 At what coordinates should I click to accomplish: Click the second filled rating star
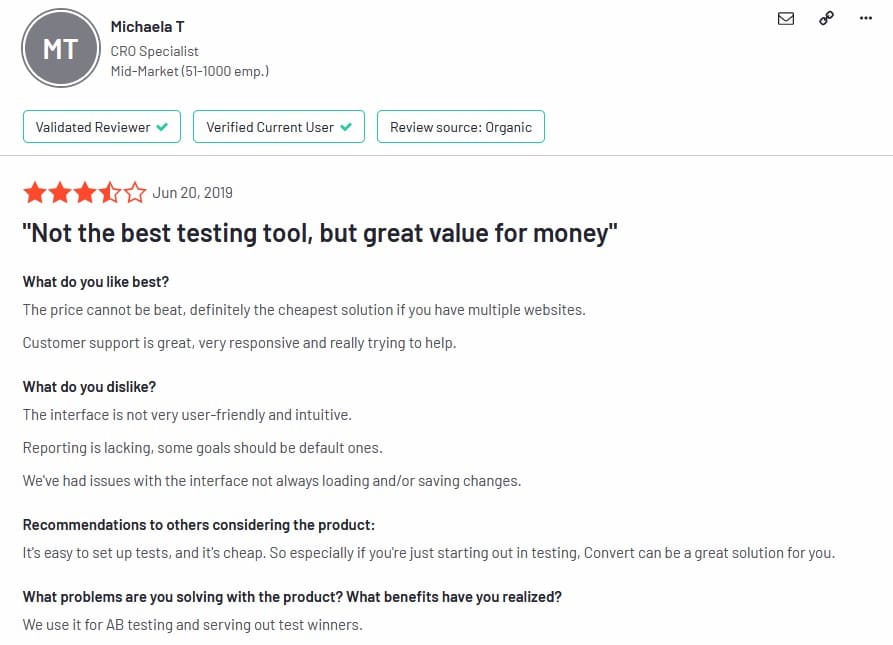coord(60,192)
